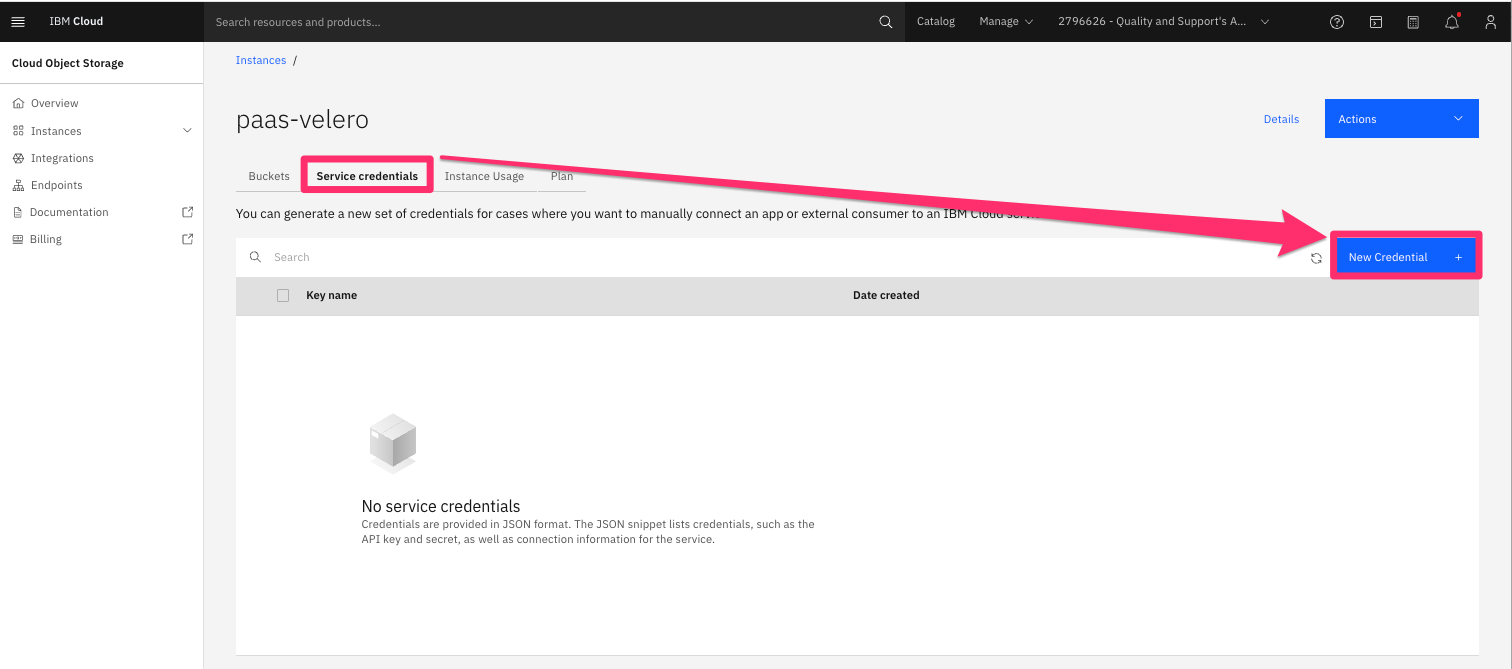Viewport: 1512px width, 669px height.
Task: Switch to the Instance Usage tab
Action: (x=484, y=176)
